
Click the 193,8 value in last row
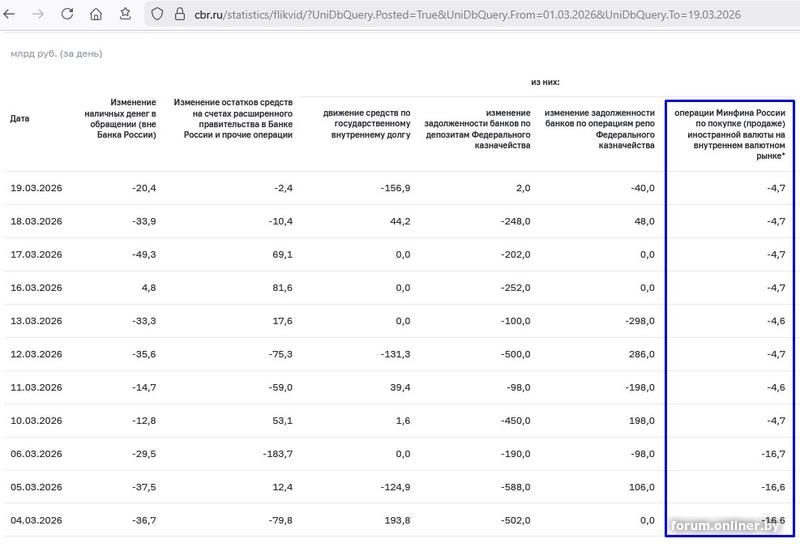tap(398, 520)
